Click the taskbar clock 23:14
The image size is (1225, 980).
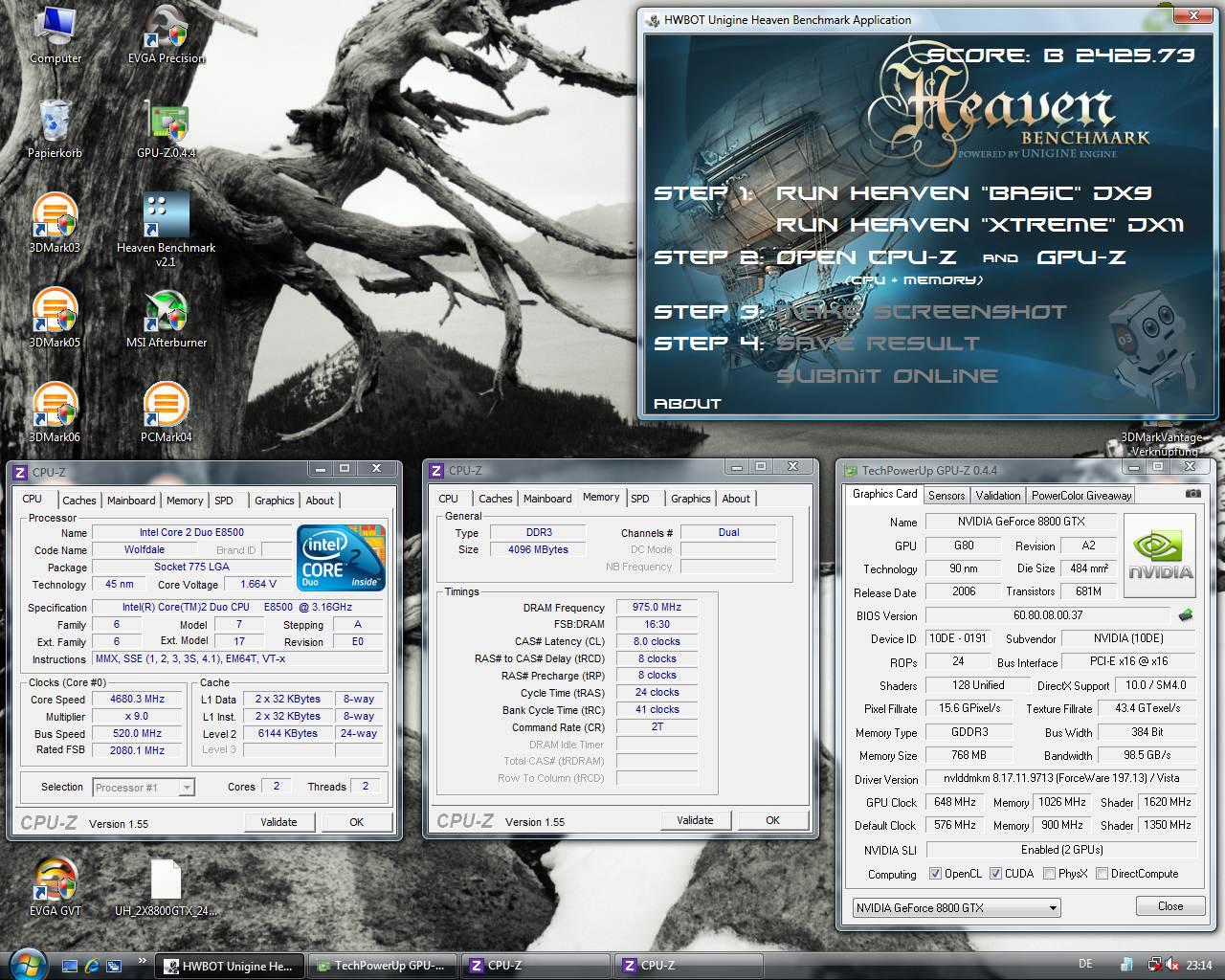click(x=1198, y=965)
